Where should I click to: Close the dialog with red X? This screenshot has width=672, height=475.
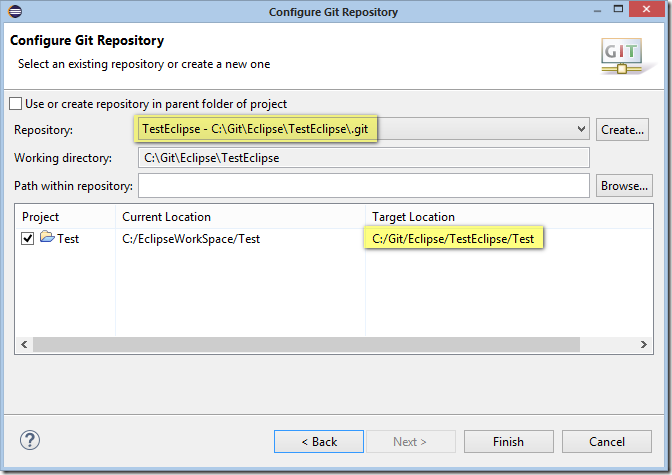(x=646, y=9)
